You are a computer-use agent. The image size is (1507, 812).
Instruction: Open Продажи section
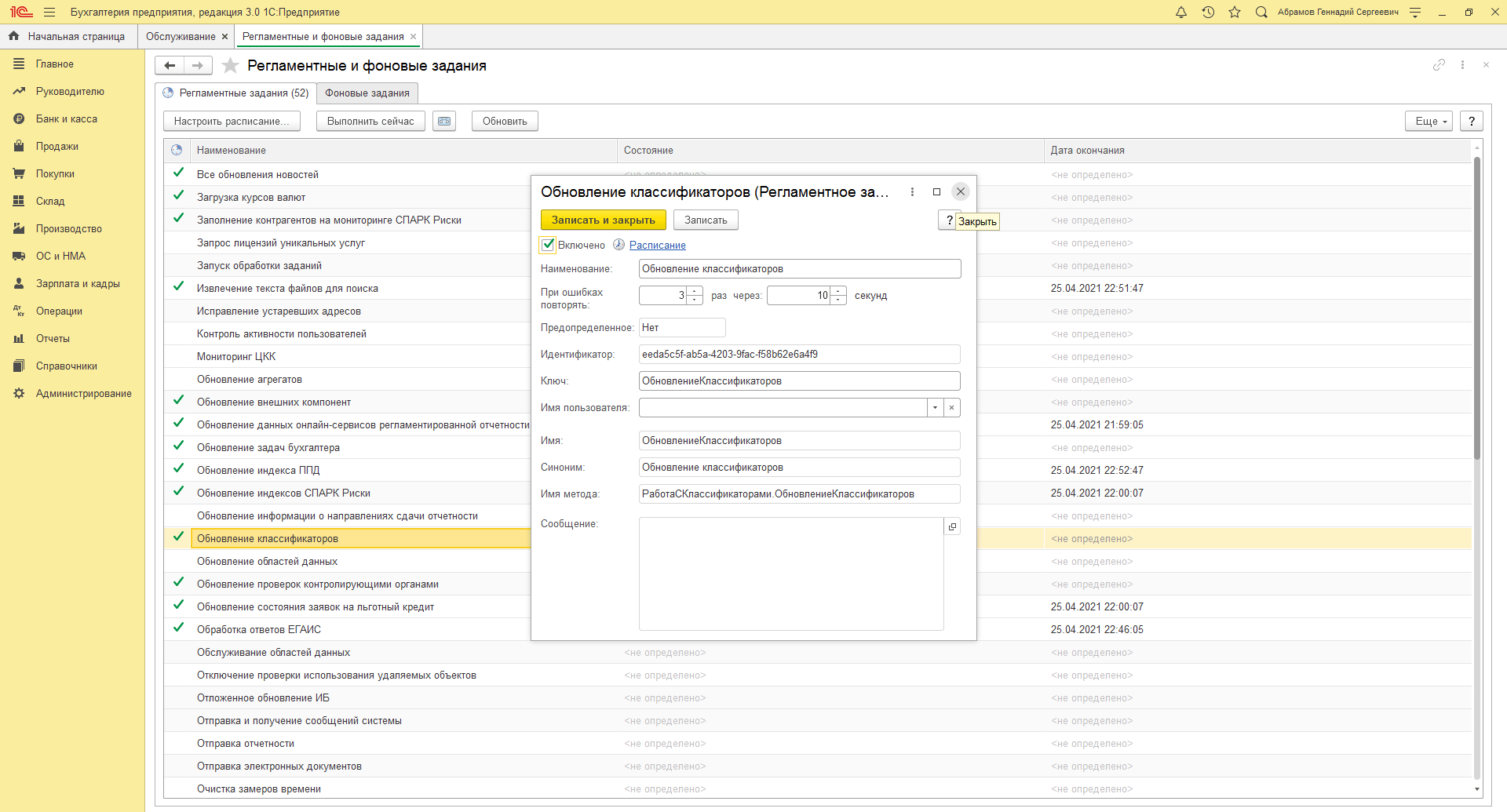(x=57, y=147)
